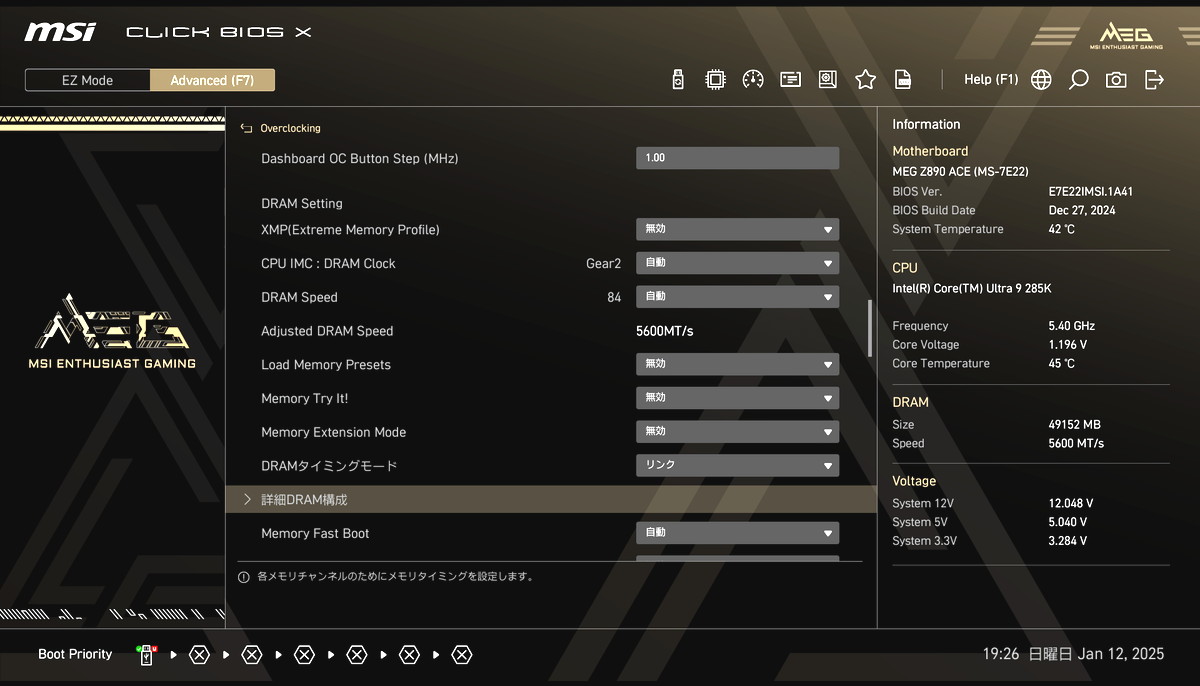Go back using the Overclocking return arrow
This screenshot has height=686, width=1200.
246,128
